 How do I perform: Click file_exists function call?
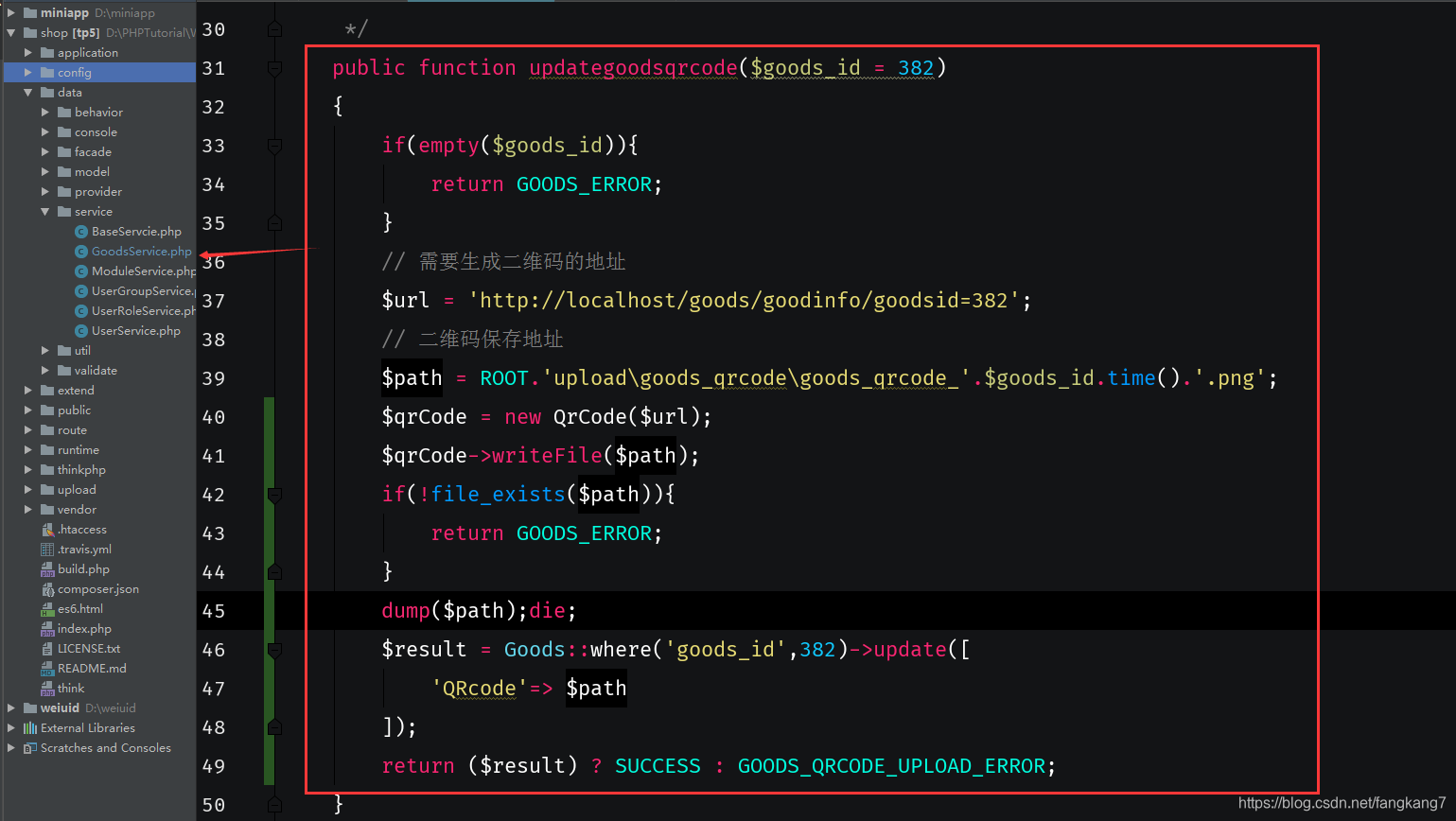point(499,495)
